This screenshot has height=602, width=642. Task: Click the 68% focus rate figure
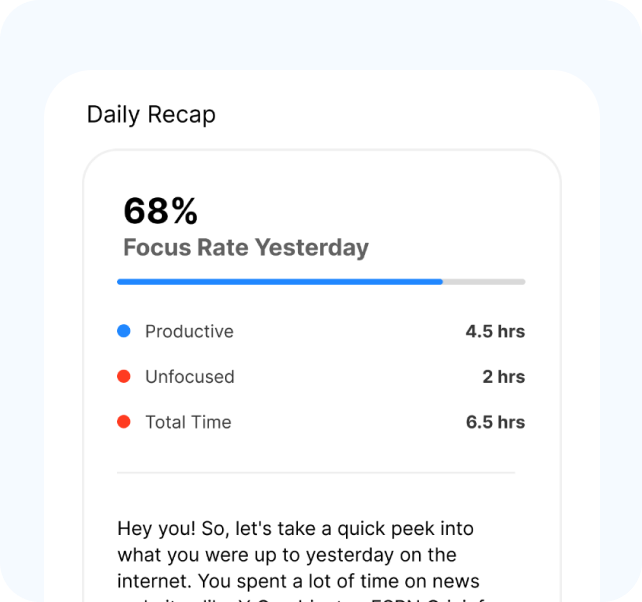[160, 211]
